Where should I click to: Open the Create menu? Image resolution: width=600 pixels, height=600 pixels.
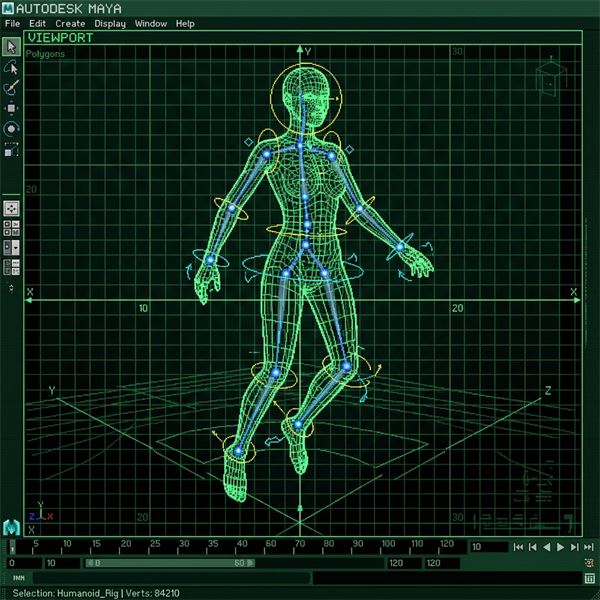coord(70,23)
